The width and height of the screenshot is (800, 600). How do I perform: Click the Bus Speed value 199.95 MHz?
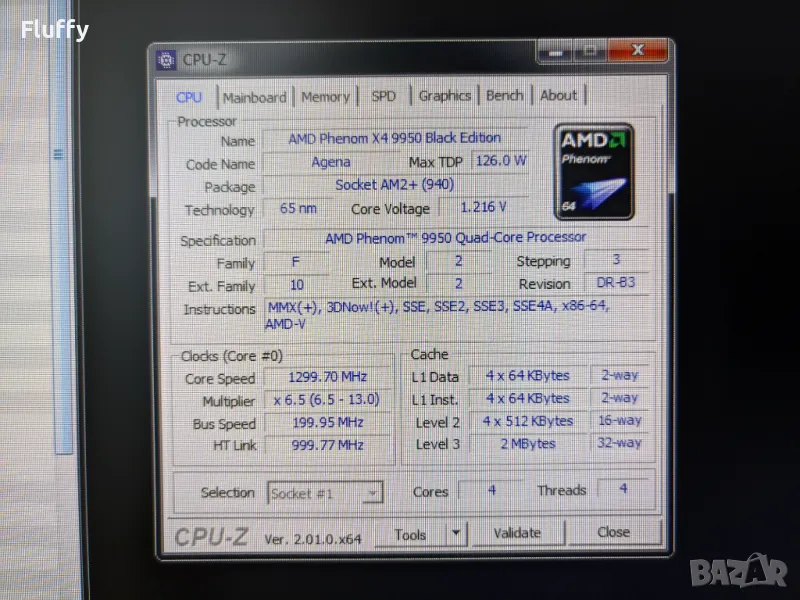pos(328,422)
